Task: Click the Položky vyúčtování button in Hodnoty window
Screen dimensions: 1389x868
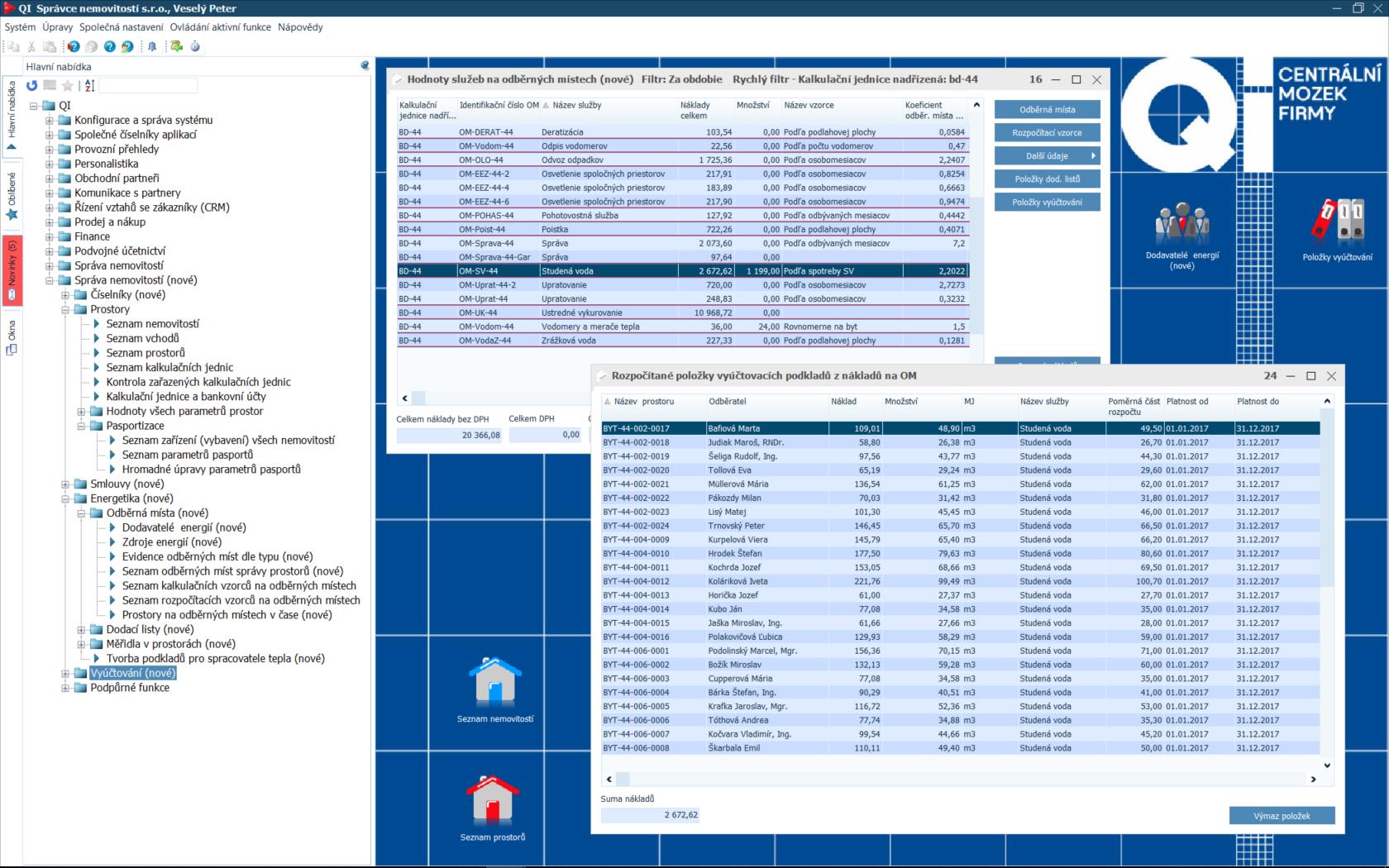Action: [1047, 202]
